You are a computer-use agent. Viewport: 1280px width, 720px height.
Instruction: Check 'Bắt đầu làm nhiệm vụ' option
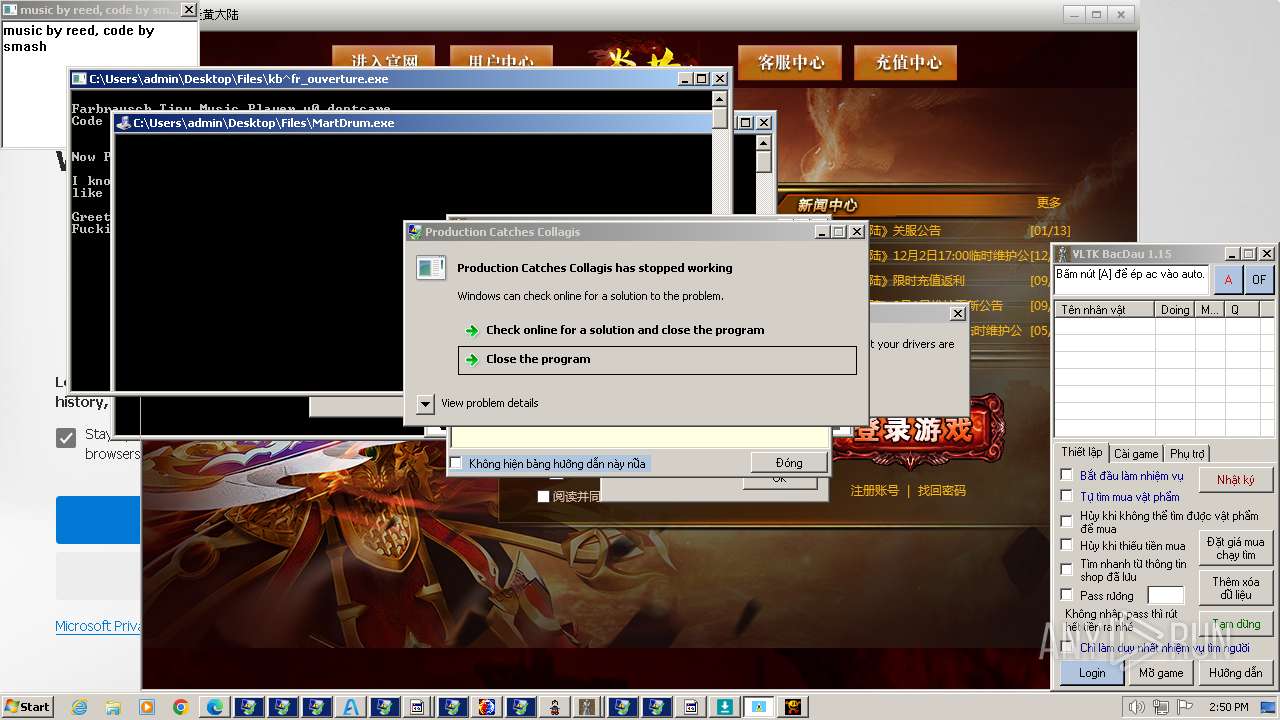point(1066,475)
